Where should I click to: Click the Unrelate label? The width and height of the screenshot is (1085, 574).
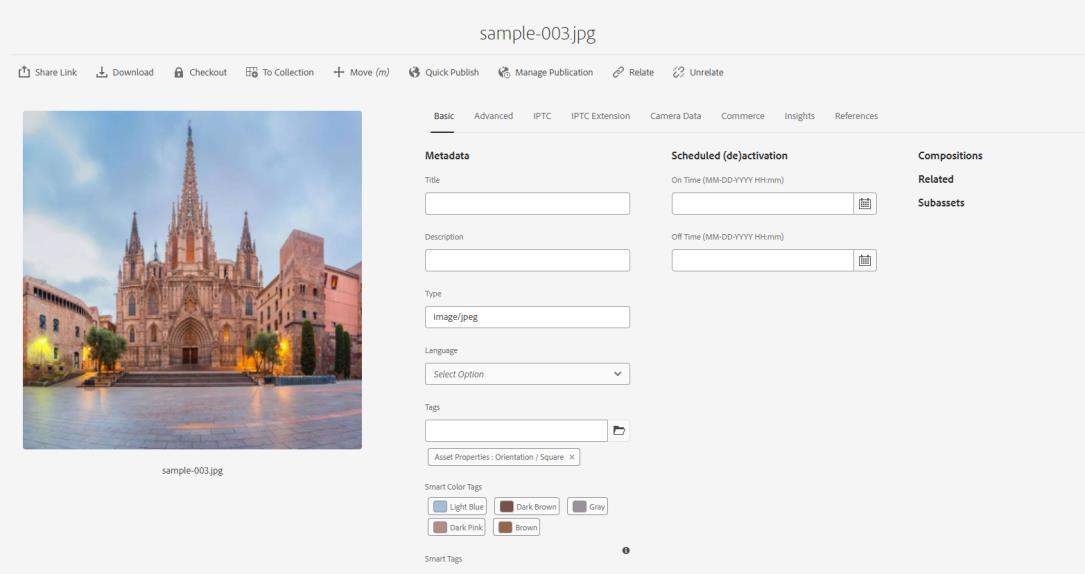point(706,72)
